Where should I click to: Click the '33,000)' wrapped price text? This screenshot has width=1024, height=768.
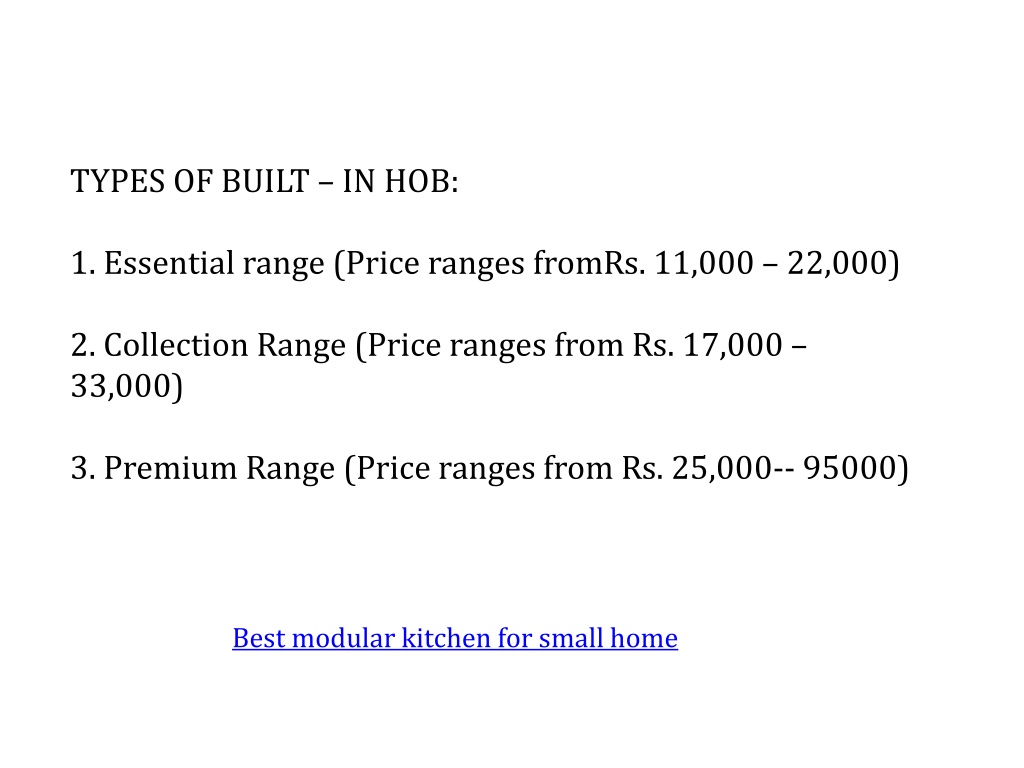coord(127,386)
